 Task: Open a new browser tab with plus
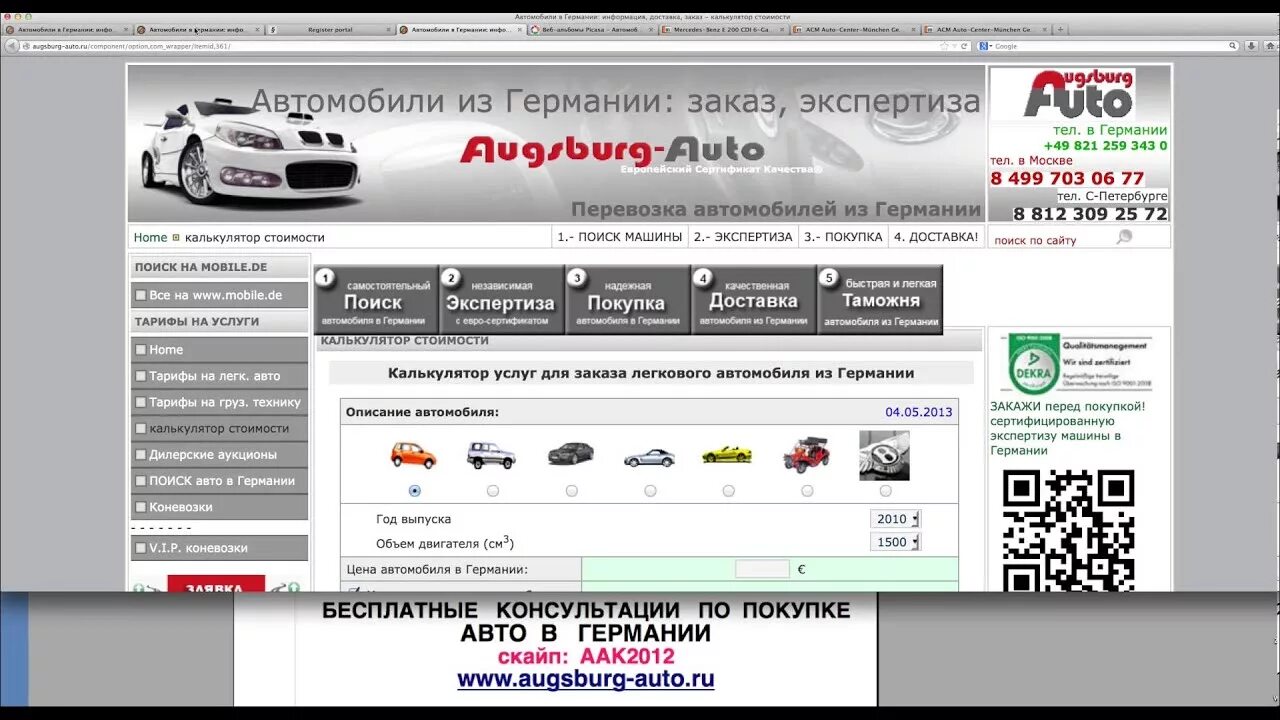click(1058, 30)
